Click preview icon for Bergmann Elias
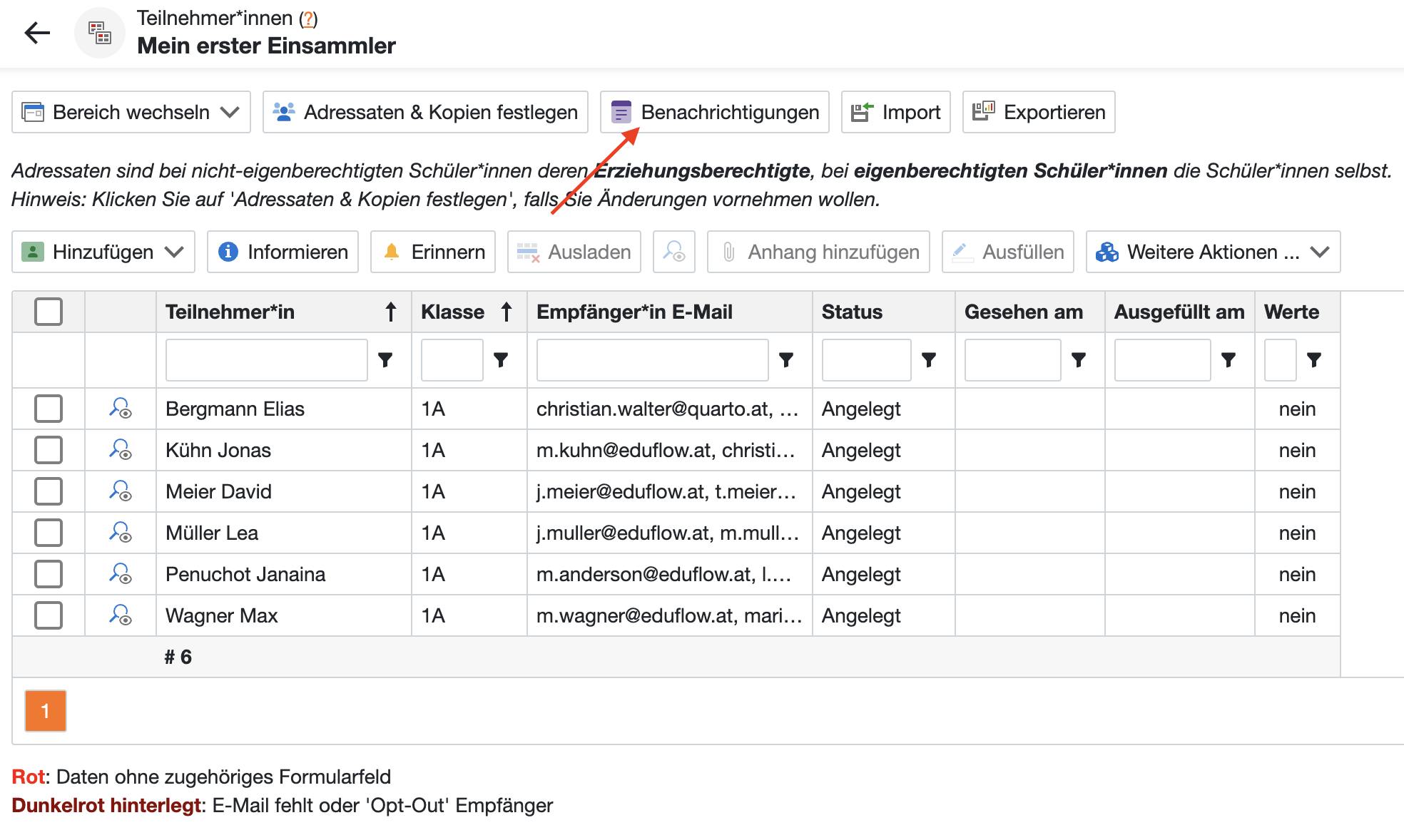1404x840 pixels. tap(120, 409)
